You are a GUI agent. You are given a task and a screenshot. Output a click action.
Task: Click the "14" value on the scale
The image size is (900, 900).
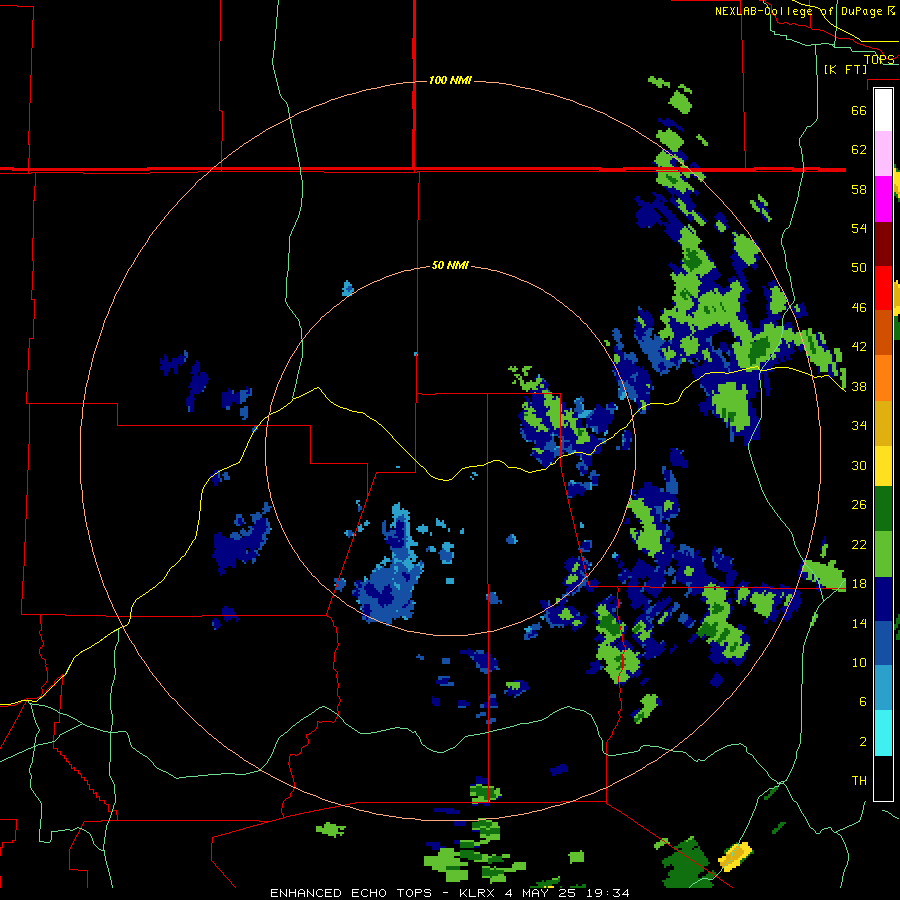[859, 623]
